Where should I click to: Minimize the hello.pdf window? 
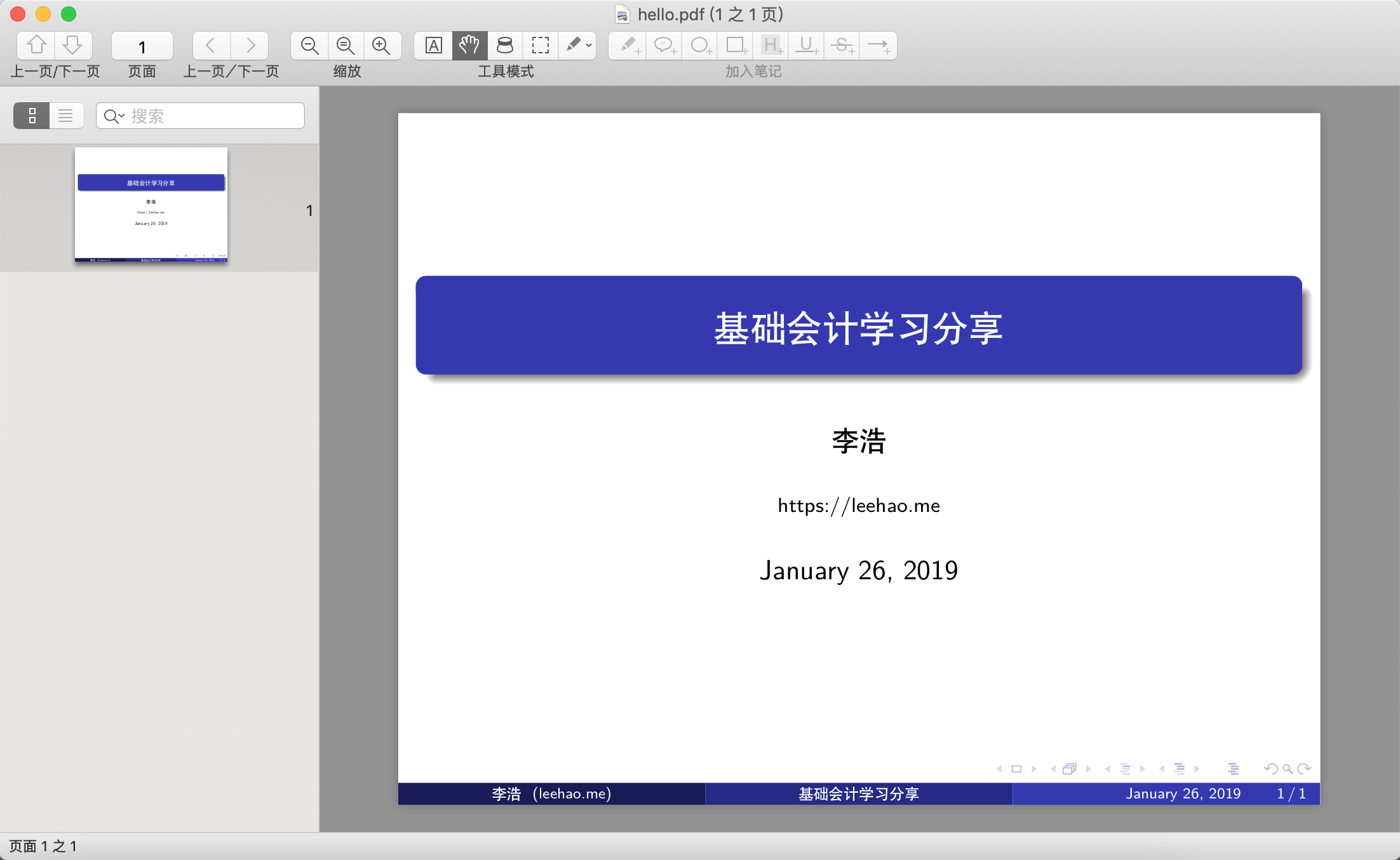43,14
